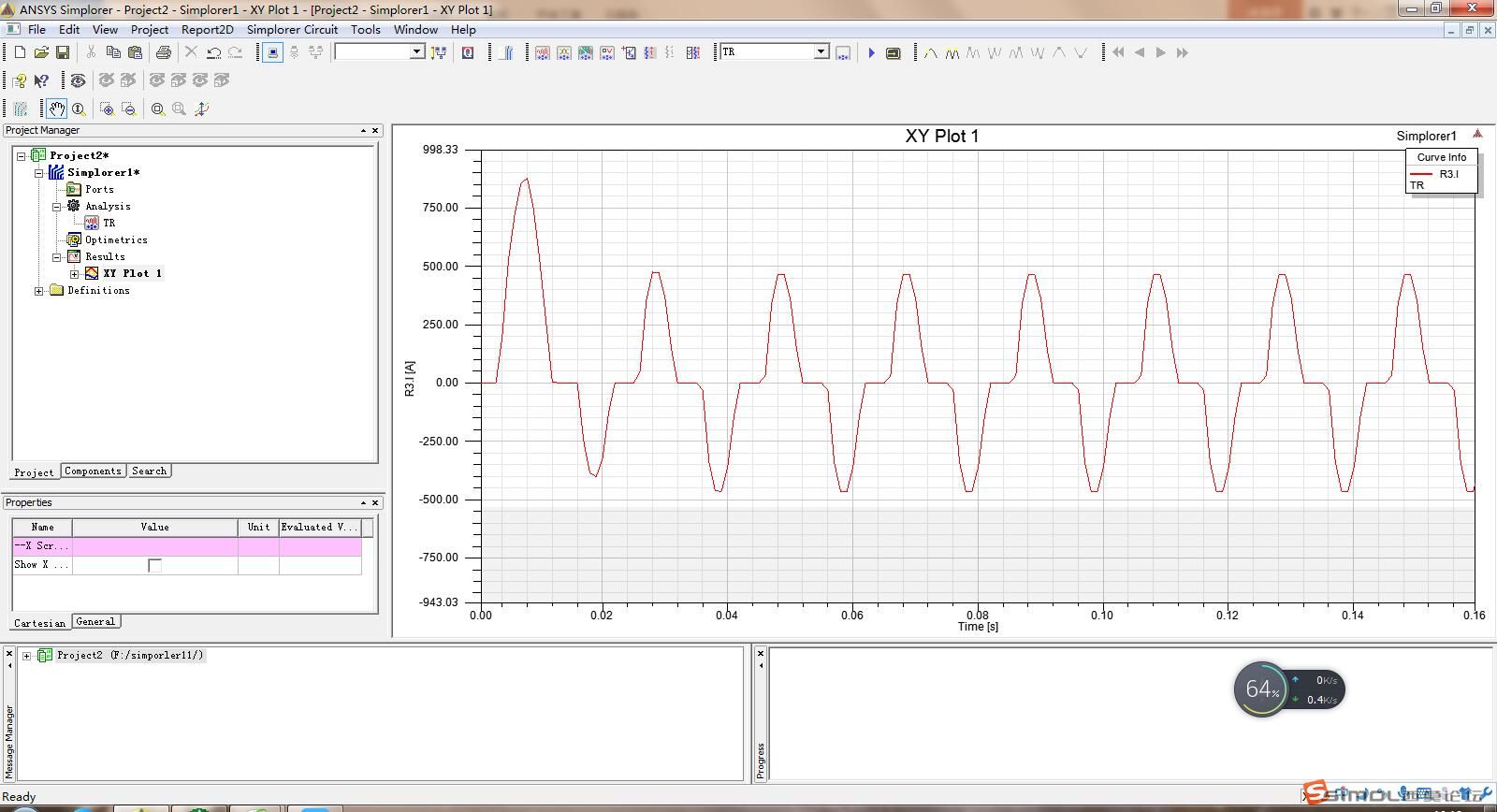Click the R3.I red curve legend line
The width and height of the screenshot is (1497, 812).
1422,174
